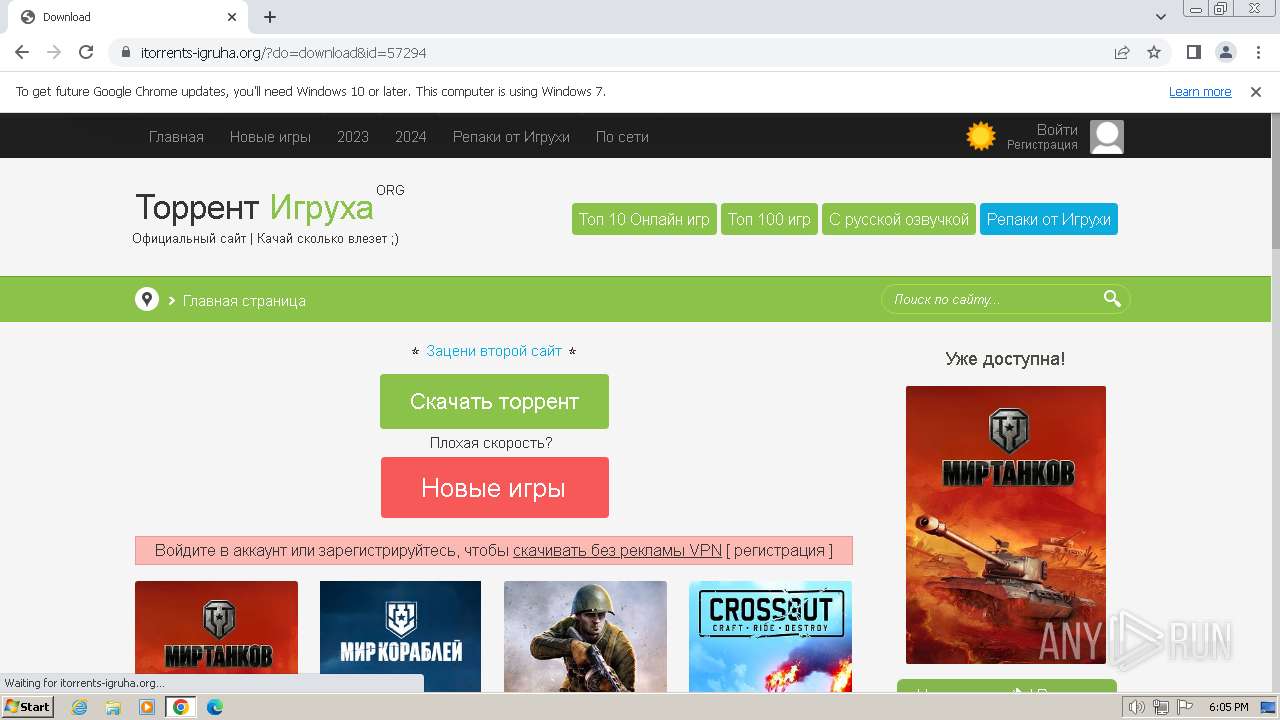Screen dimensions: 1280x720
Task: Select the 2024 menu item
Action: tap(410, 137)
